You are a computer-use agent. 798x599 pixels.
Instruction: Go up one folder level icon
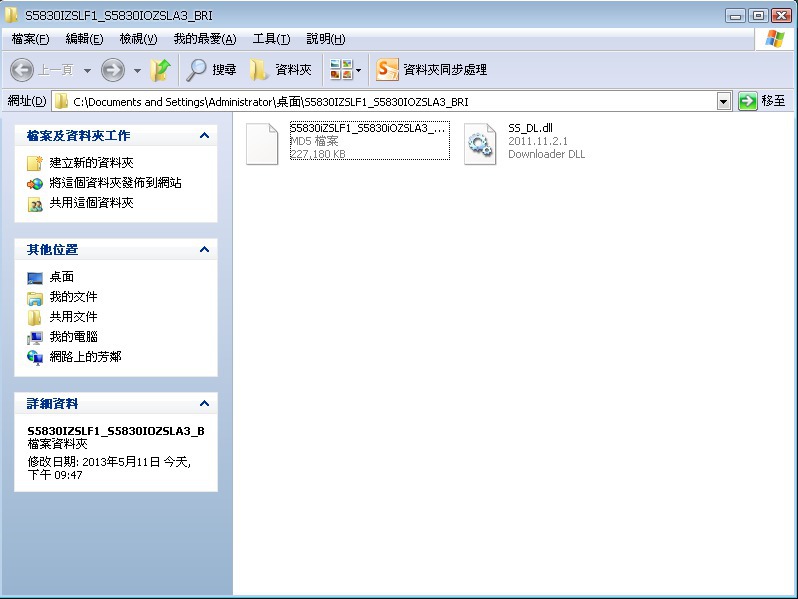tap(160, 70)
